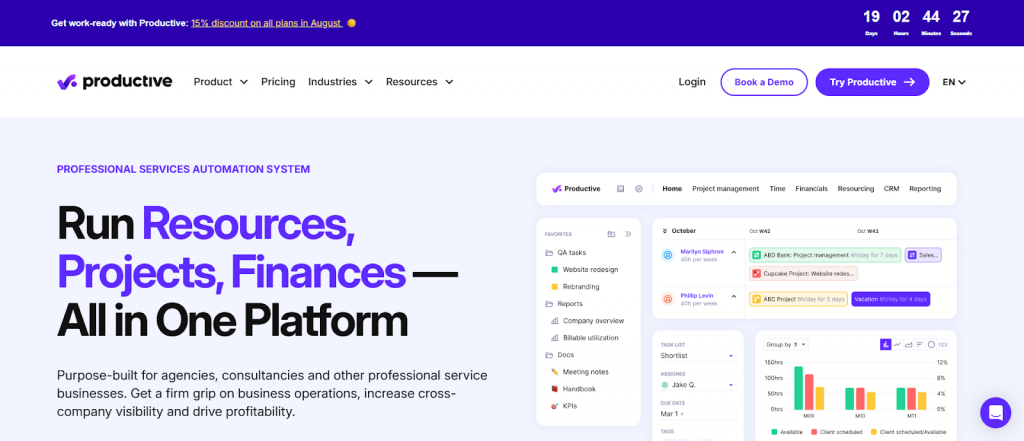Click the add folder icon in Favorites
Image resolution: width=1024 pixels, height=441 pixels.
[x=611, y=234]
